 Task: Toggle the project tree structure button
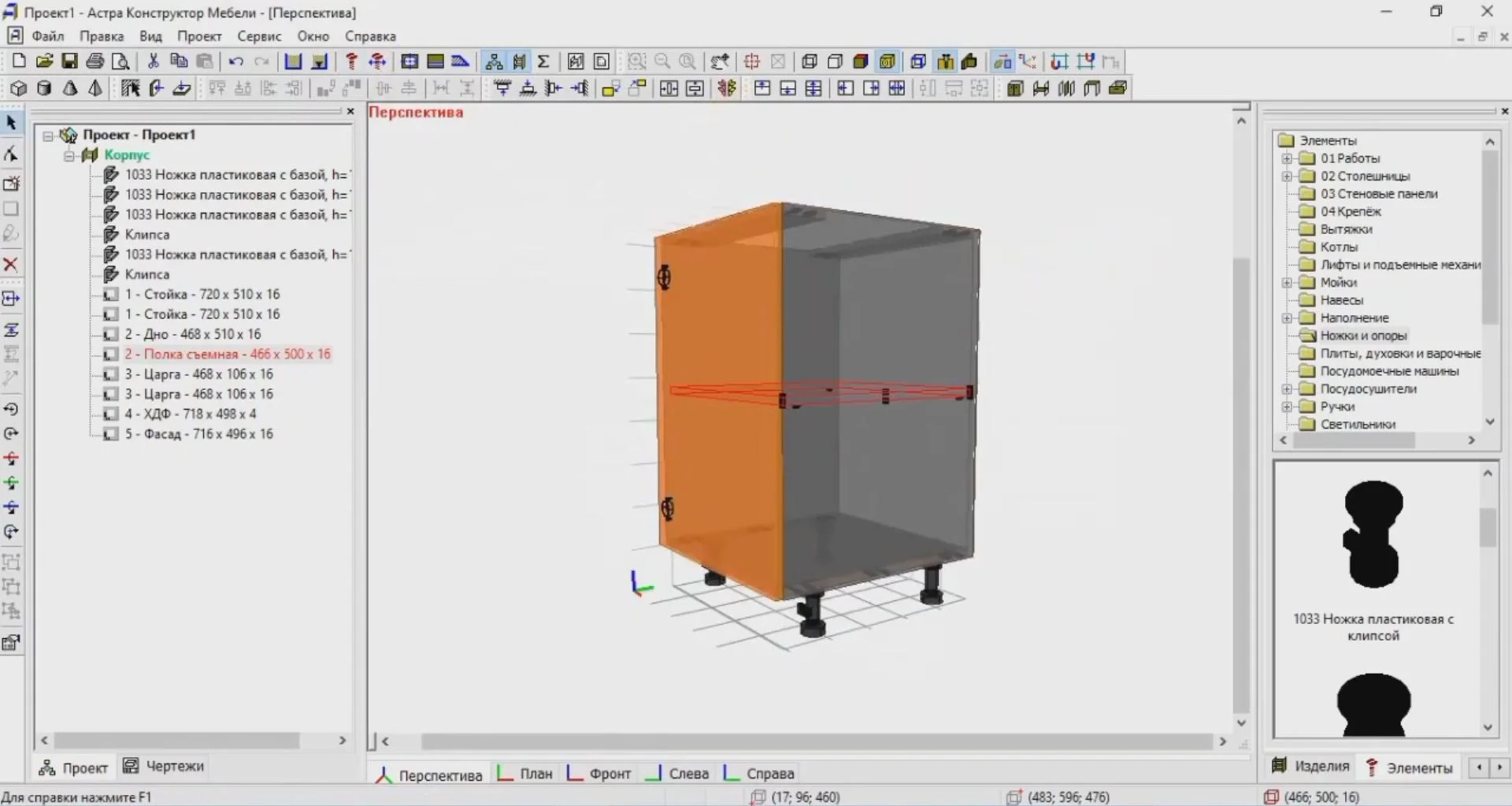point(494,61)
